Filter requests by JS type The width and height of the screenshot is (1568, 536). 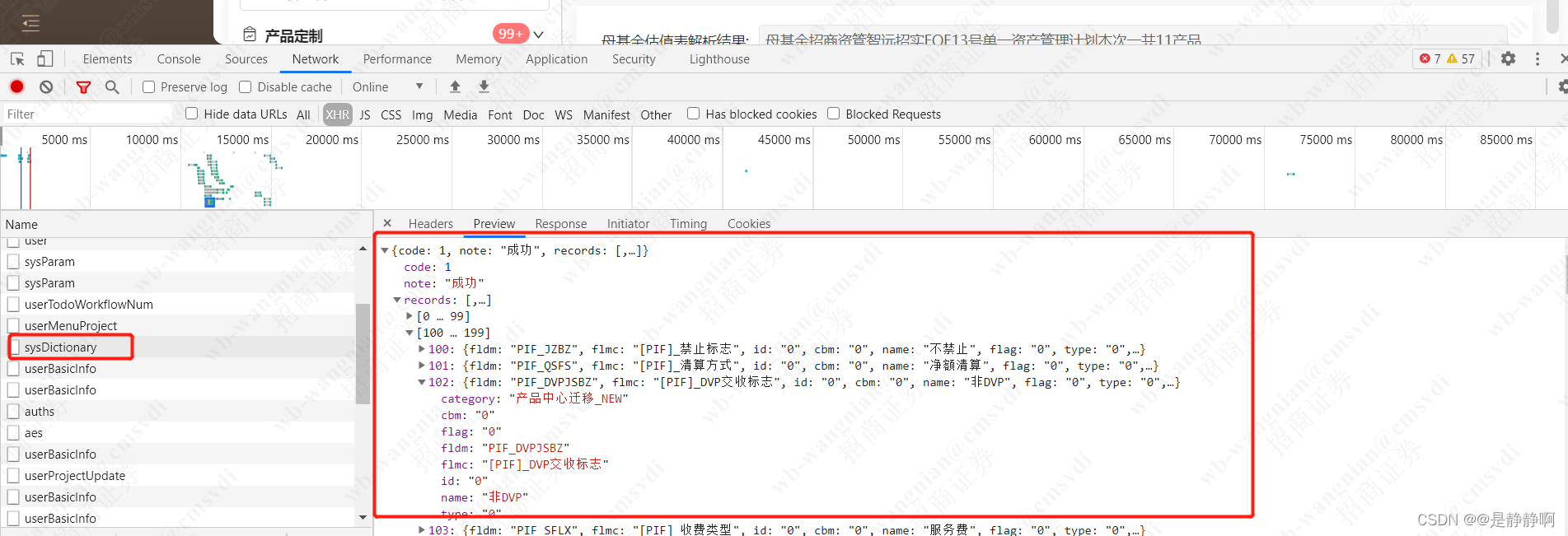point(365,114)
